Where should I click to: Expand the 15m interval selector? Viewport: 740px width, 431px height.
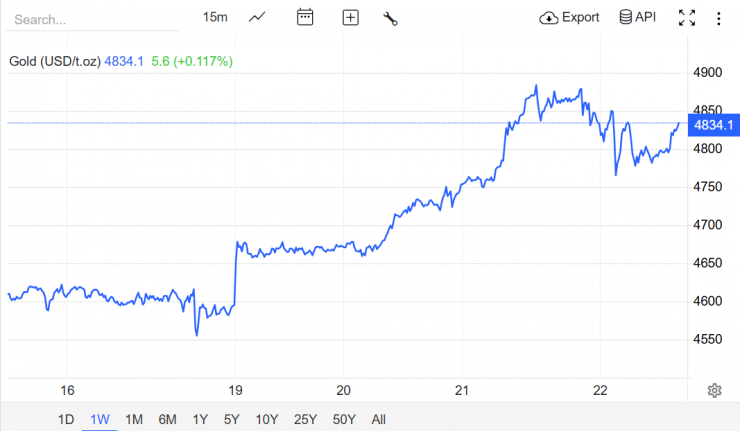click(215, 17)
